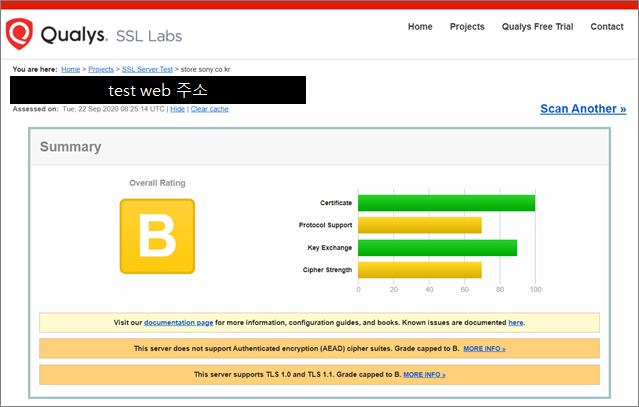Open MORE INFO for TLS 1.0 warning
This screenshot has width=639, height=407.
coord(424,375)
